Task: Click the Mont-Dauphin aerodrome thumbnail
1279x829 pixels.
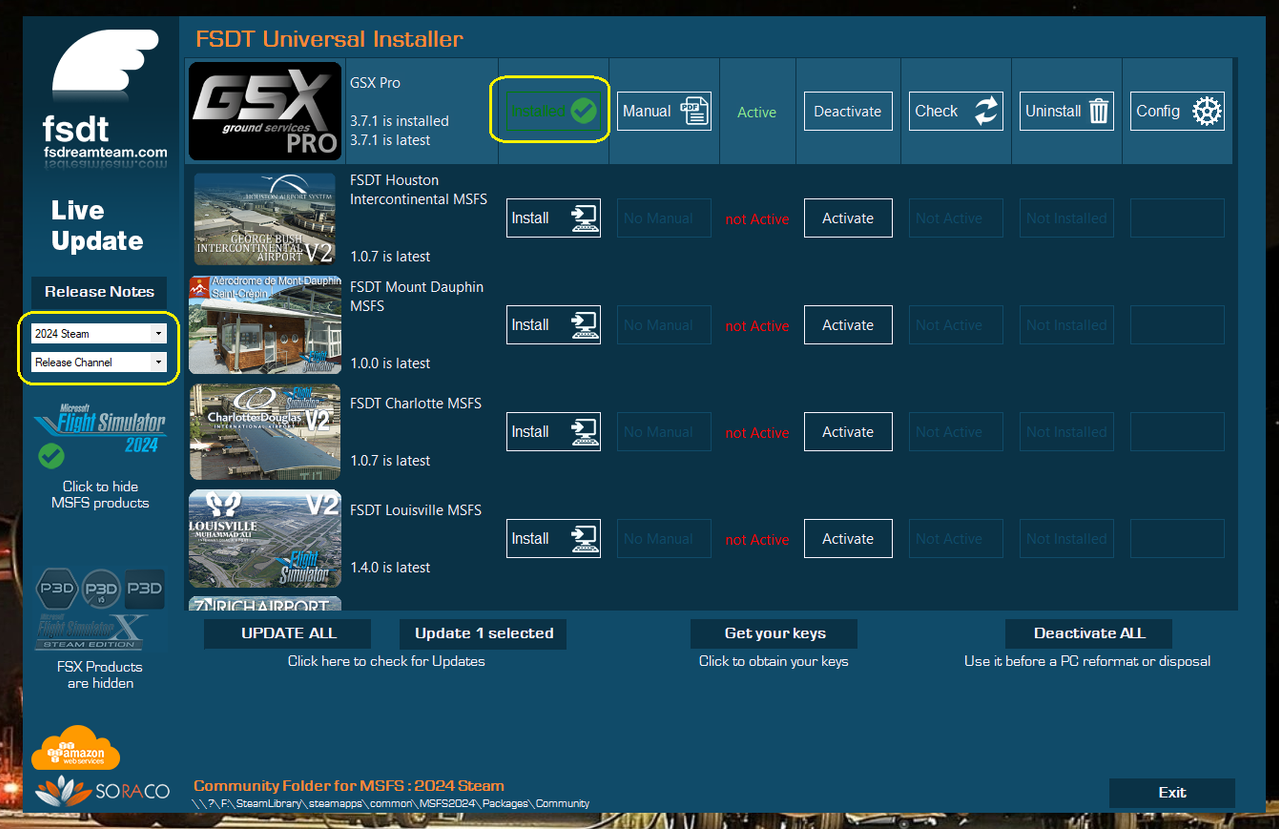Action: [265, 325]
